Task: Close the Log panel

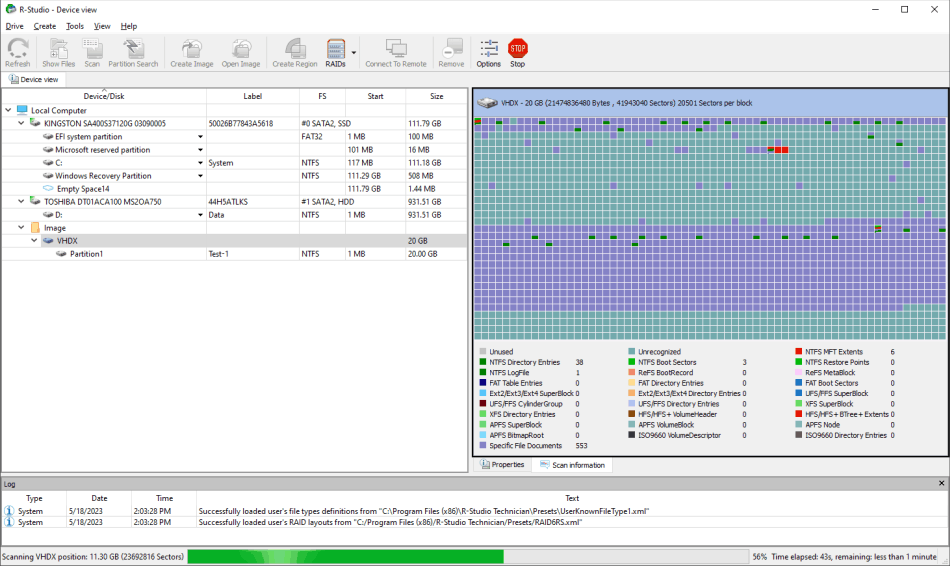Action: pyautogui.click(x=942, y=483)
